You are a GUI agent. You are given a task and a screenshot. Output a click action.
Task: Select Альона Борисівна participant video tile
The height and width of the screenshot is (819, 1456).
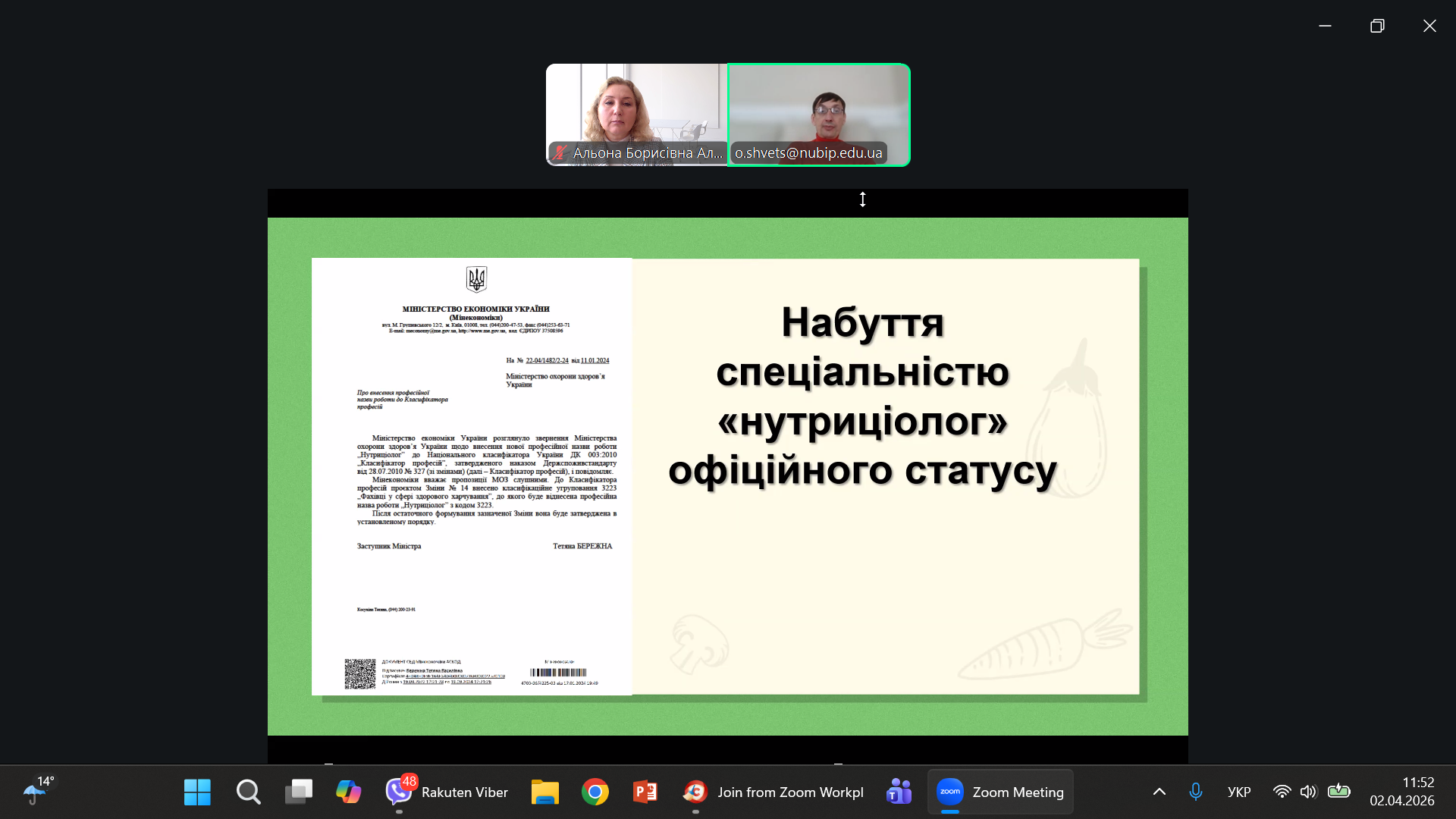click(637, 114)
